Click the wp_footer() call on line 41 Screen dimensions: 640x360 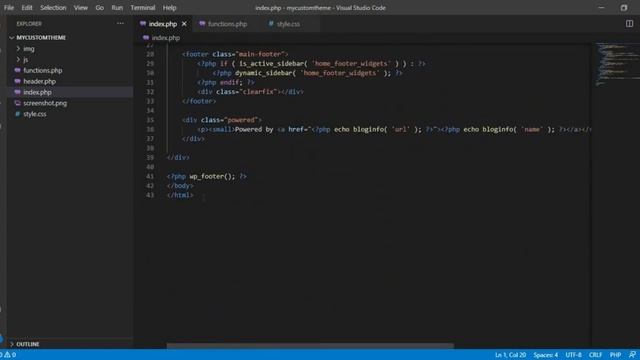click(212, 176)
